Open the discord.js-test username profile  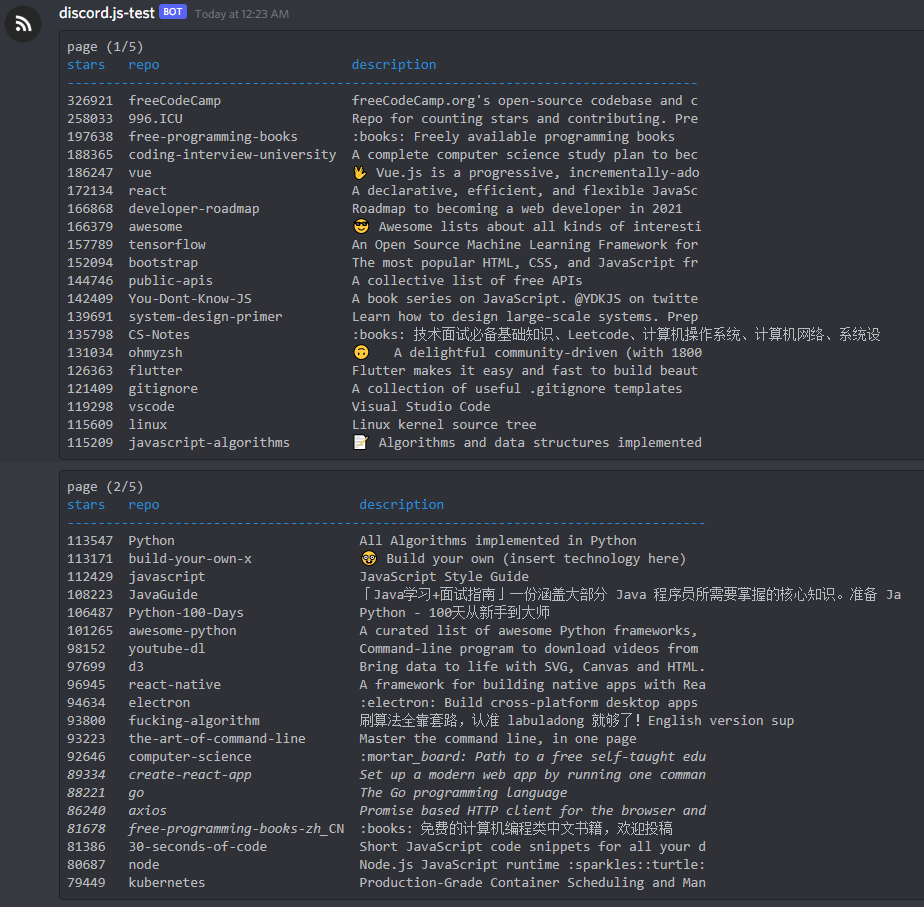[107, 13]
